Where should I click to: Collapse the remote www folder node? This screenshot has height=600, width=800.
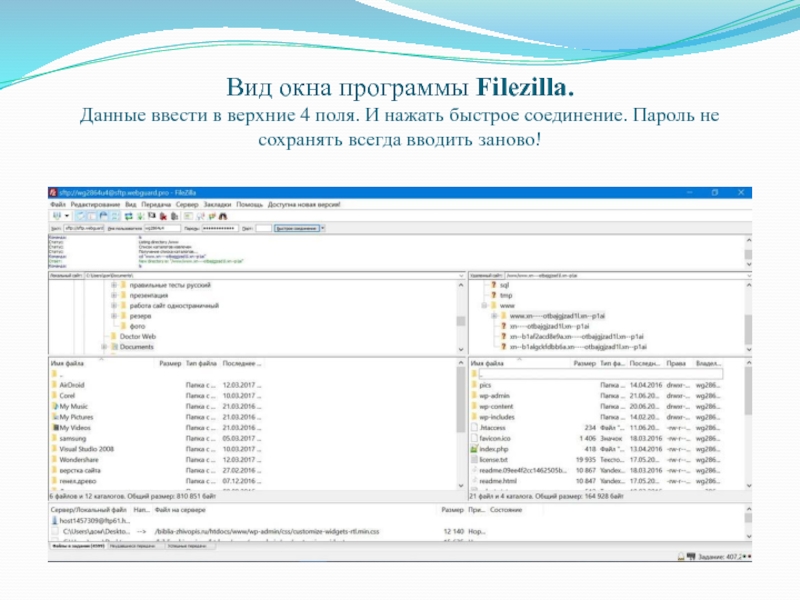click(x=484, y=306)
